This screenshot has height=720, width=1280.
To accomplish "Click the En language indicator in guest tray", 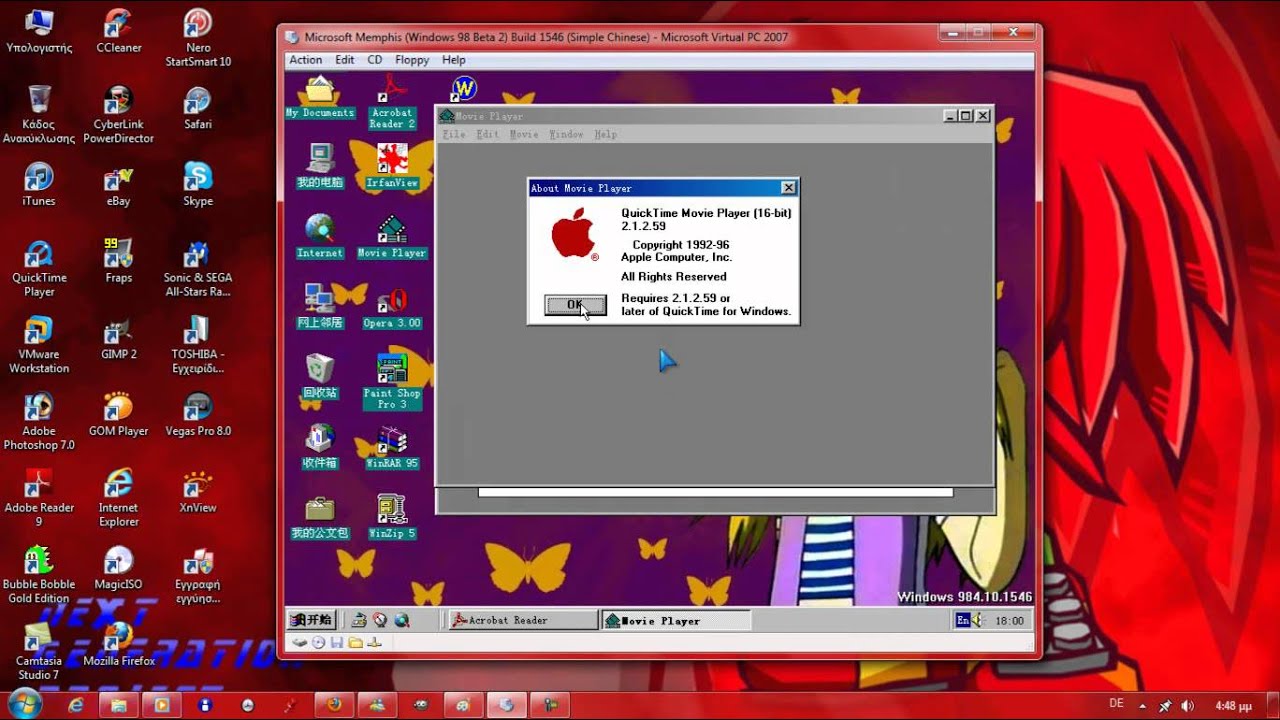I will pyautogui.click(x=962, y=620).
